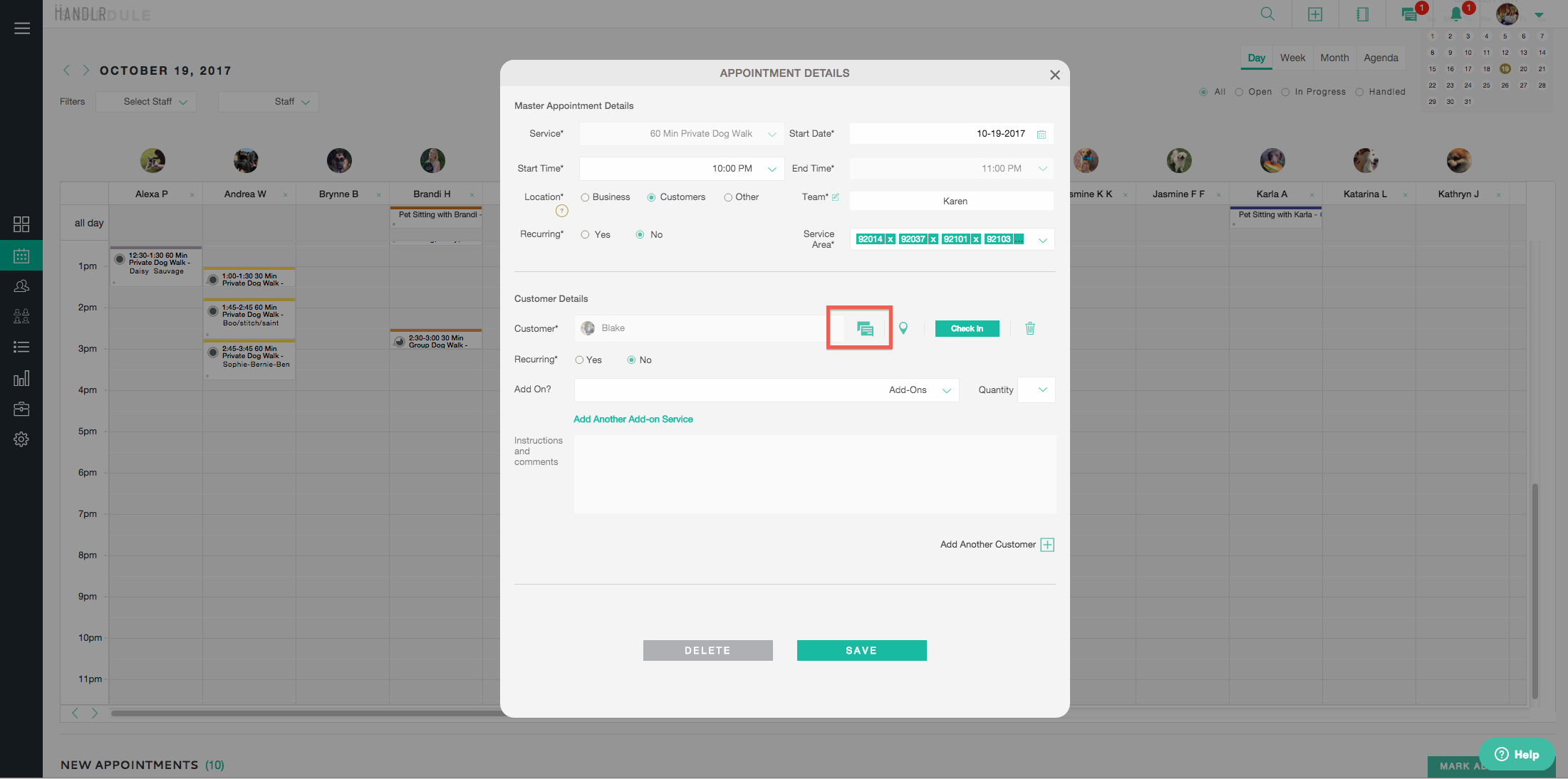The height and width of the screenshot is (779, 1568).
Task: Select the Business location radio button
Action: point(585,197)
